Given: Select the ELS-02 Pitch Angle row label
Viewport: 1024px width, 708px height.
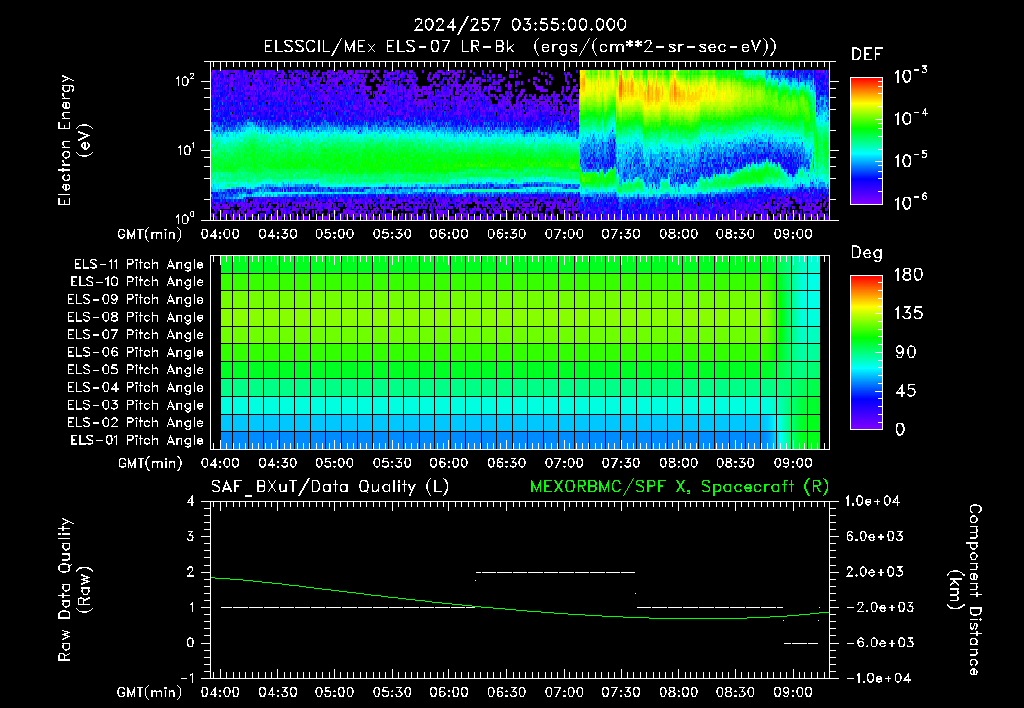Looking at the screenshot, I should click(136, 423).
